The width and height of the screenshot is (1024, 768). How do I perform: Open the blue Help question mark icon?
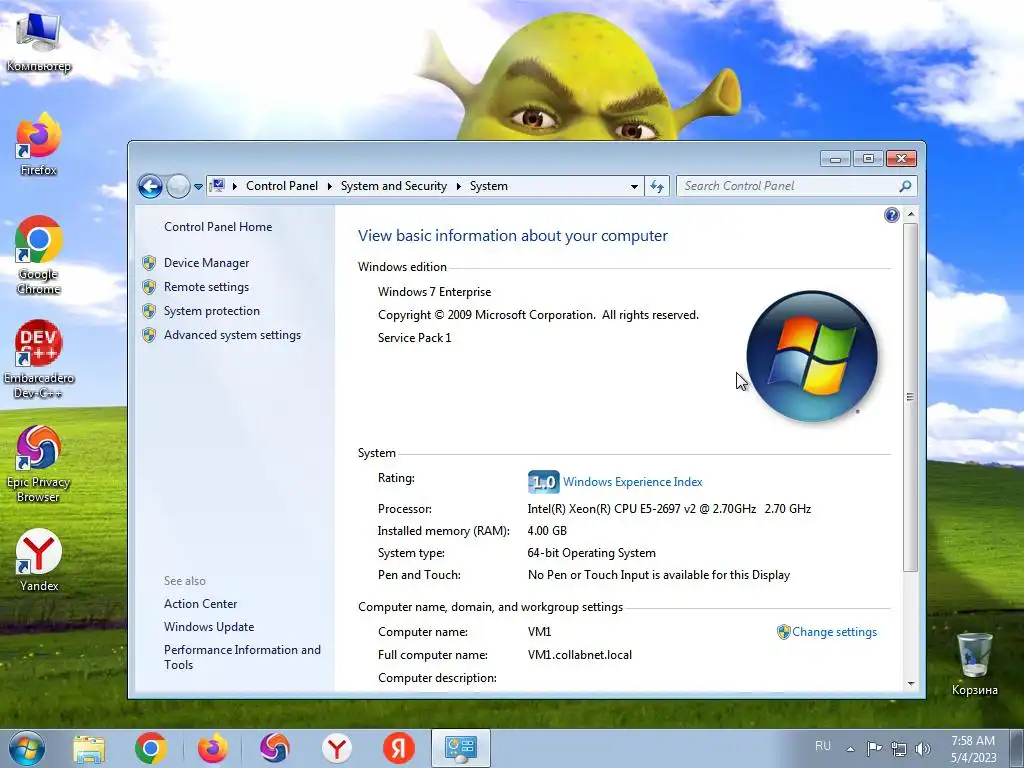coord(891,215)
